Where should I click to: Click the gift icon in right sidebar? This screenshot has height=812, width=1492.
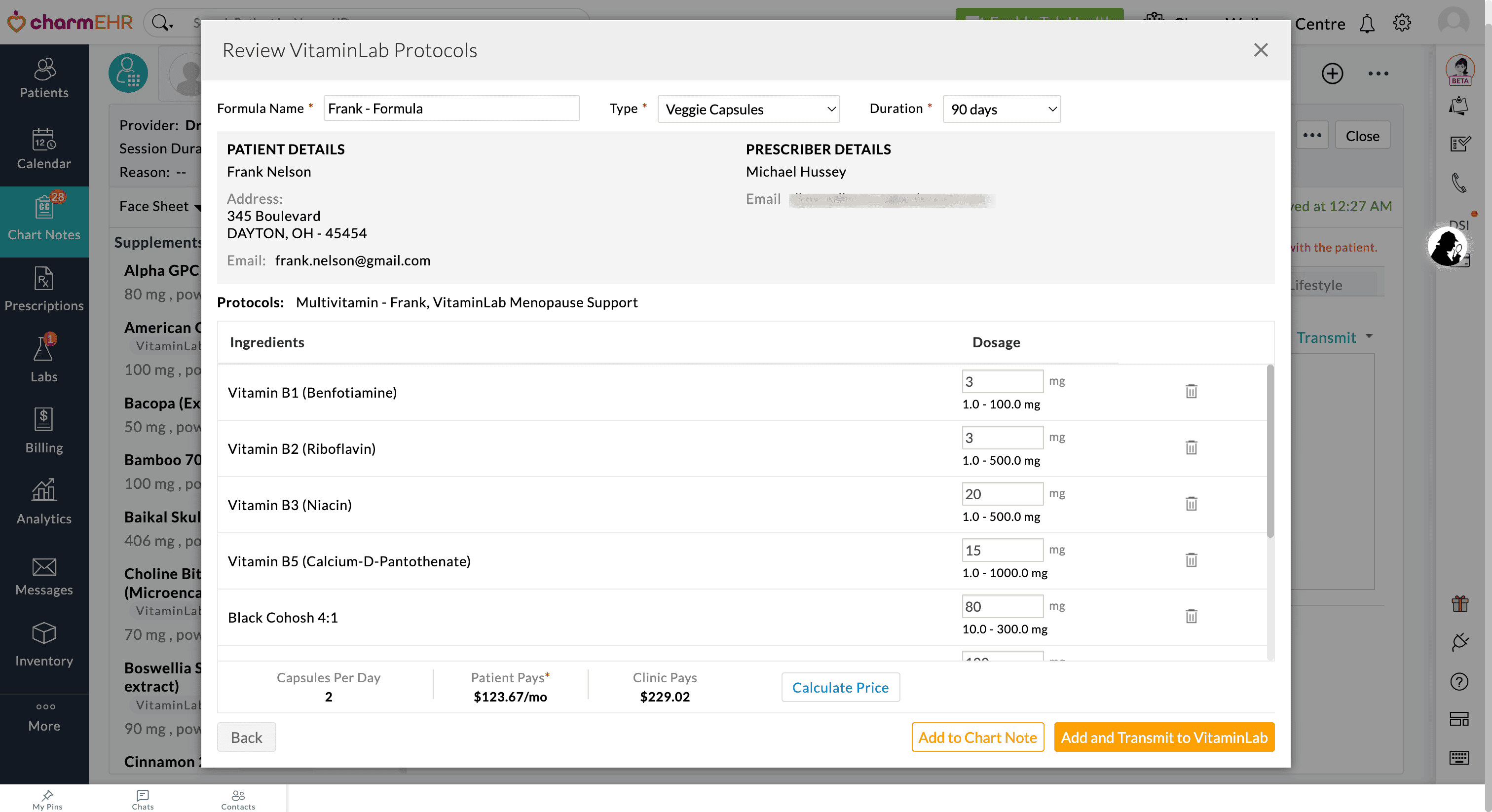tap(1460, 603)
